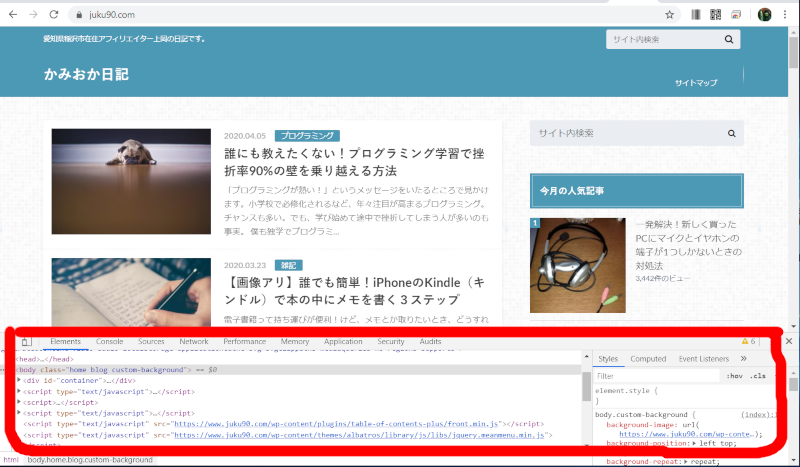The image size is (800, 467).
Task: Open the Memory tab
Action: [x=294, y=341]
